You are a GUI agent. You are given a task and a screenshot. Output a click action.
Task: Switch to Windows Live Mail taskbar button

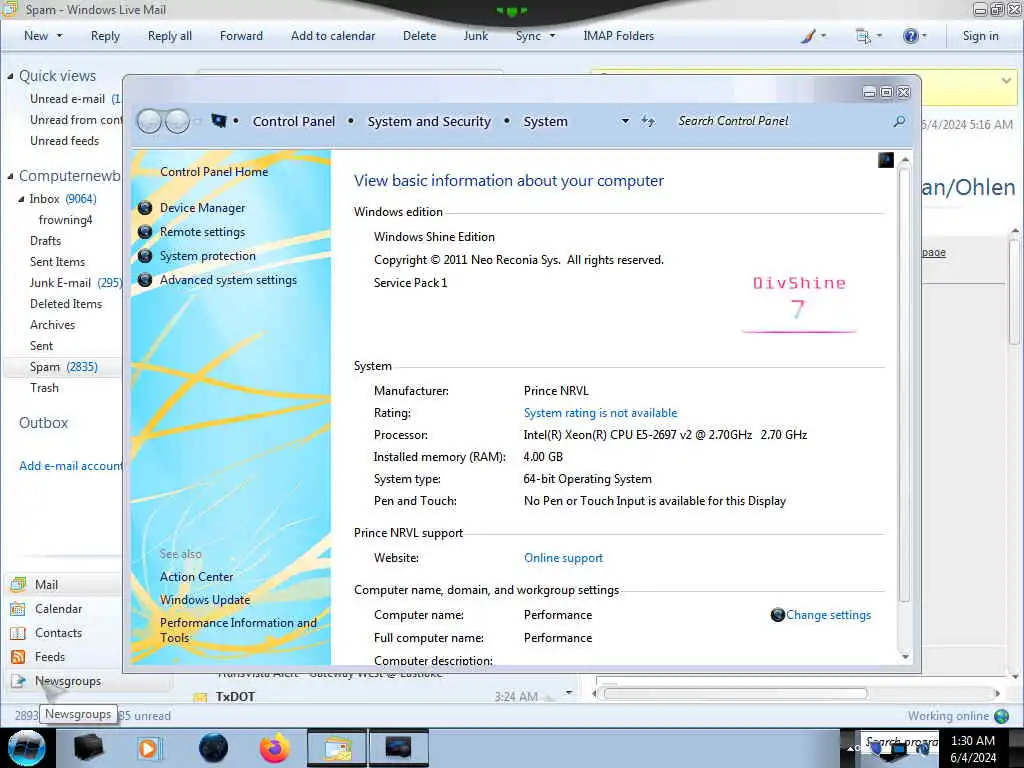(336, 748)
